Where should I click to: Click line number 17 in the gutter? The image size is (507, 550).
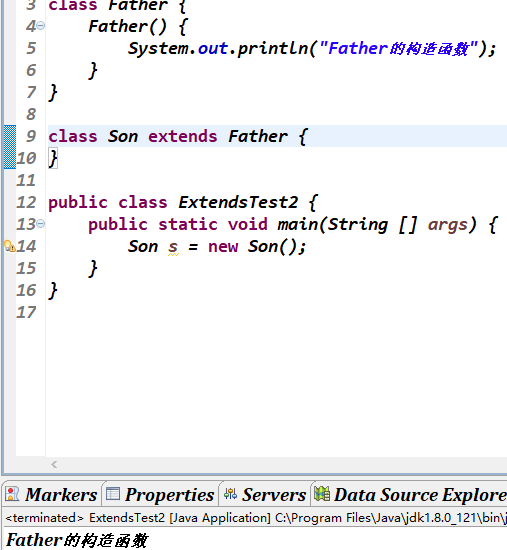[26, 312]
